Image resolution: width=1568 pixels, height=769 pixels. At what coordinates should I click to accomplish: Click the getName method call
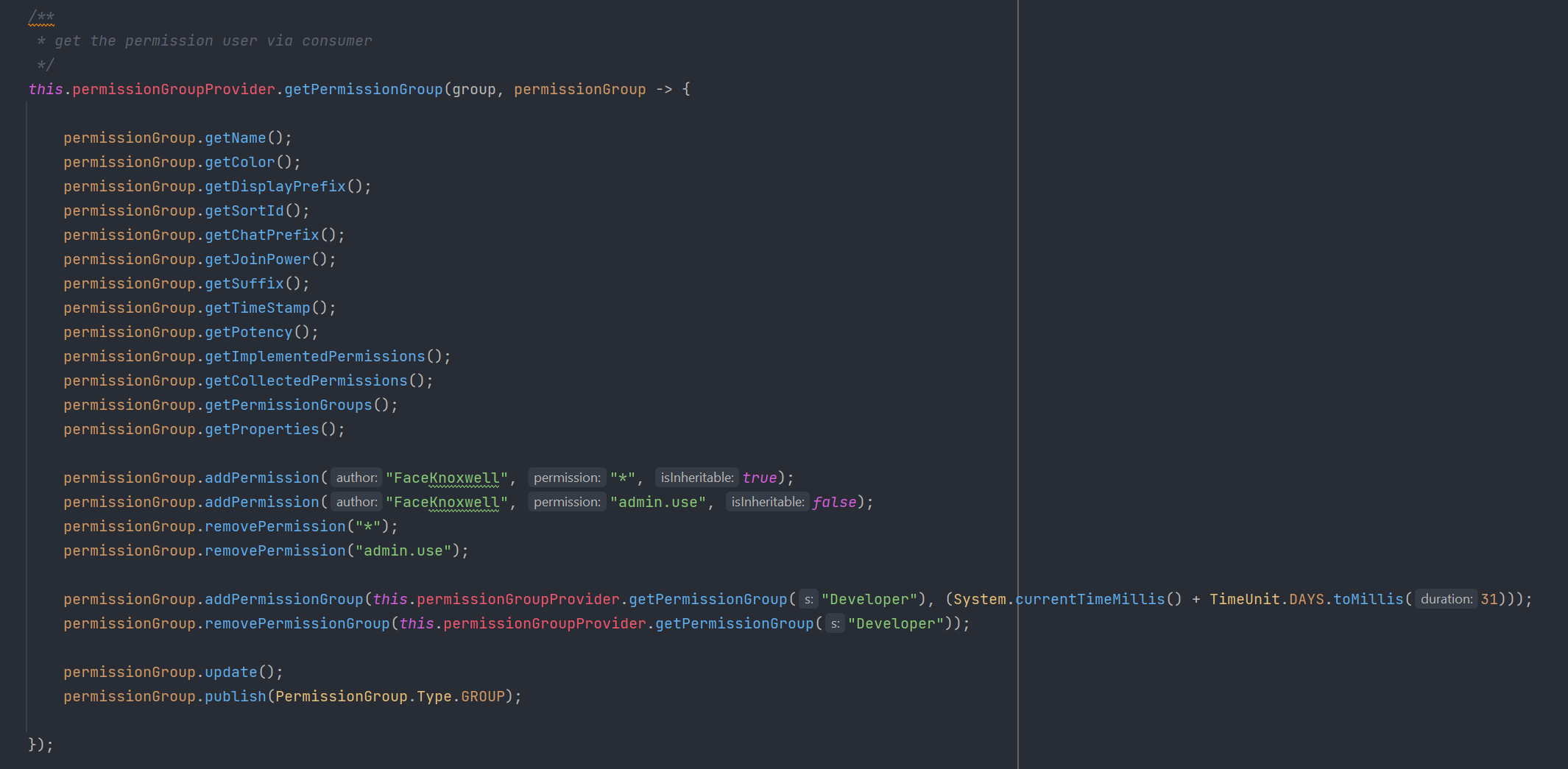click(x=236, y=138)
